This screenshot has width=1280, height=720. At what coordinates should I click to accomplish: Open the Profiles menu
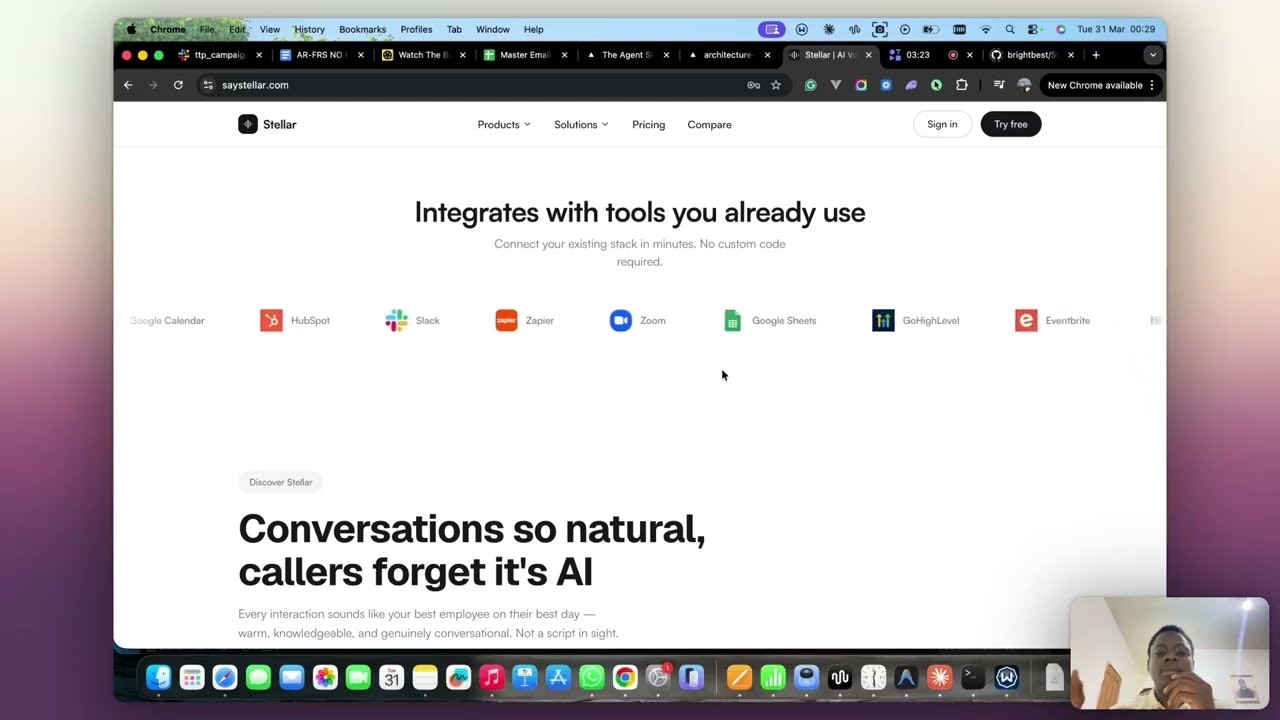pyautogui.click(x=416, y=29)
